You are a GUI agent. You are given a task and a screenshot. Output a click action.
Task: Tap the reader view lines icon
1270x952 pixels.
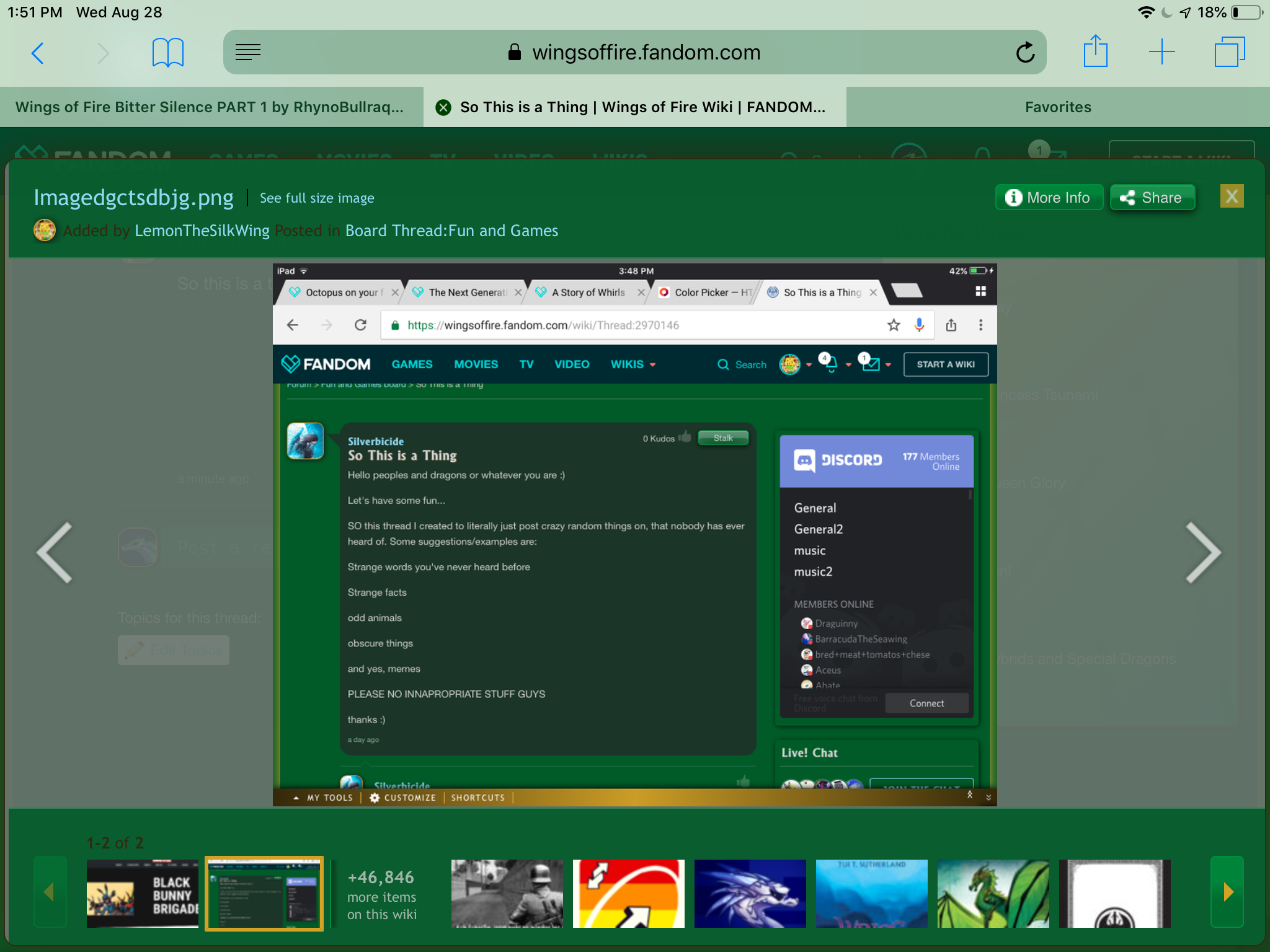(248, 53)
